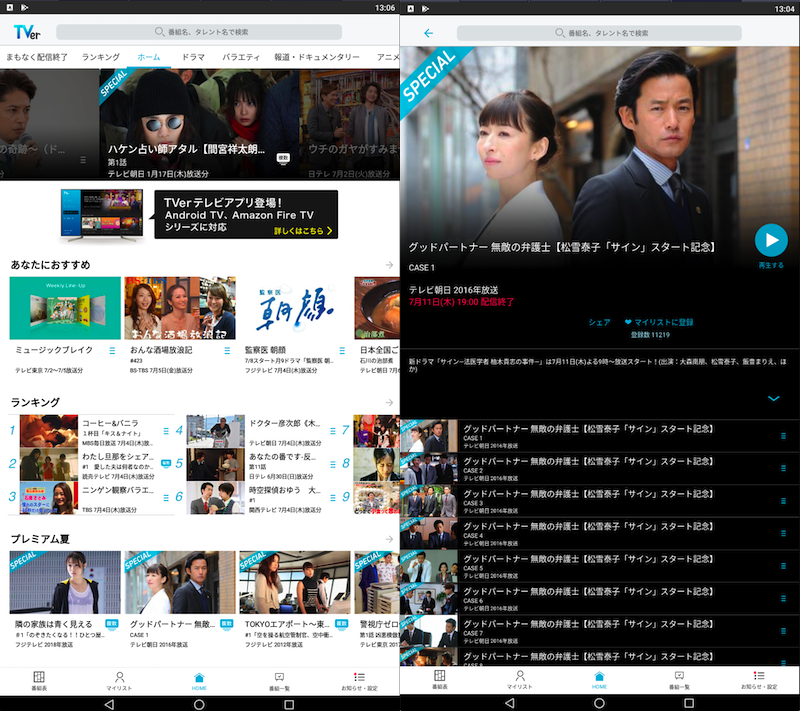Viewport: 800px width, 711px height.
Task: Go back using the arrow beside the search bar
Action: (x=429, y=33)
